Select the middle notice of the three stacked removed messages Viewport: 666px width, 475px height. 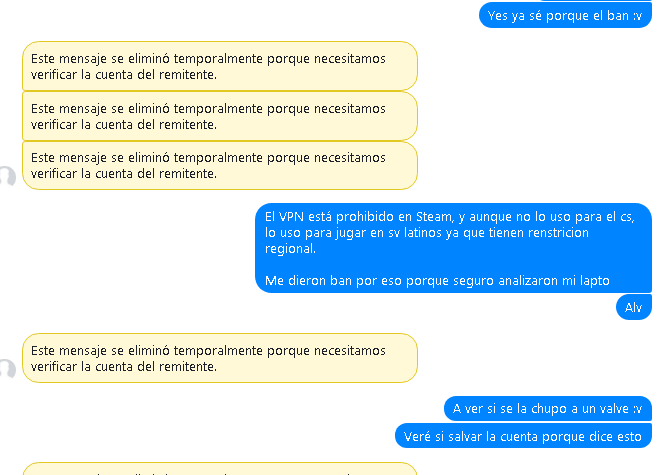[x=220, y=116]
